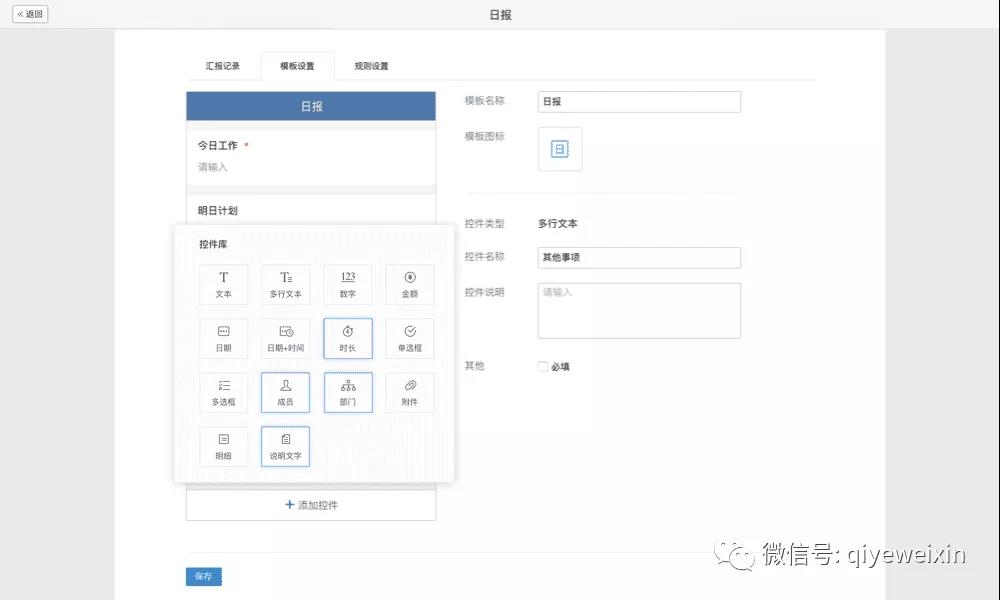
Task: Select the 文本 text control icon
Action: 223,284
